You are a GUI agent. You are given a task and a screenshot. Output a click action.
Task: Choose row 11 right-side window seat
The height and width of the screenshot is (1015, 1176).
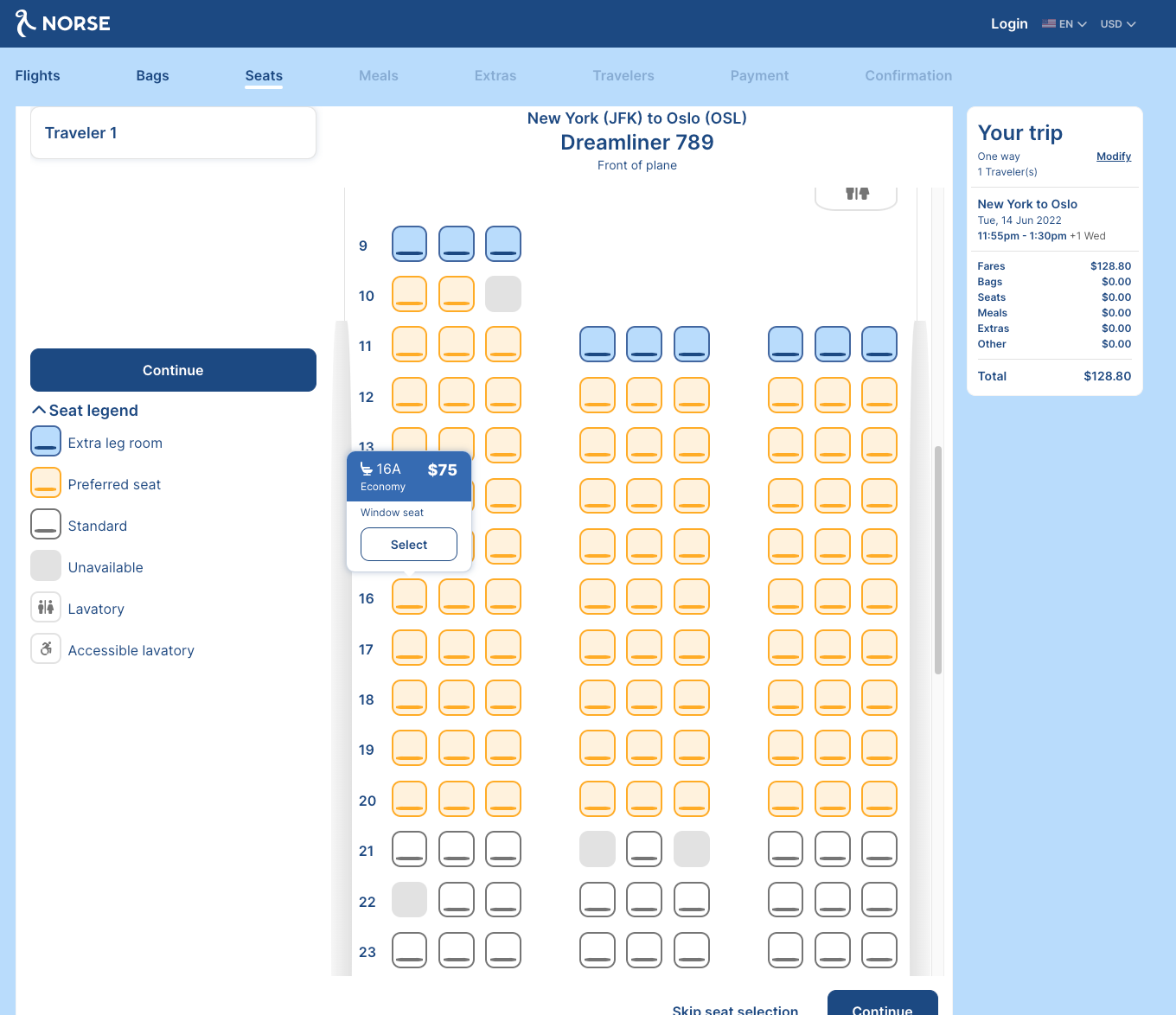point(879,344)
